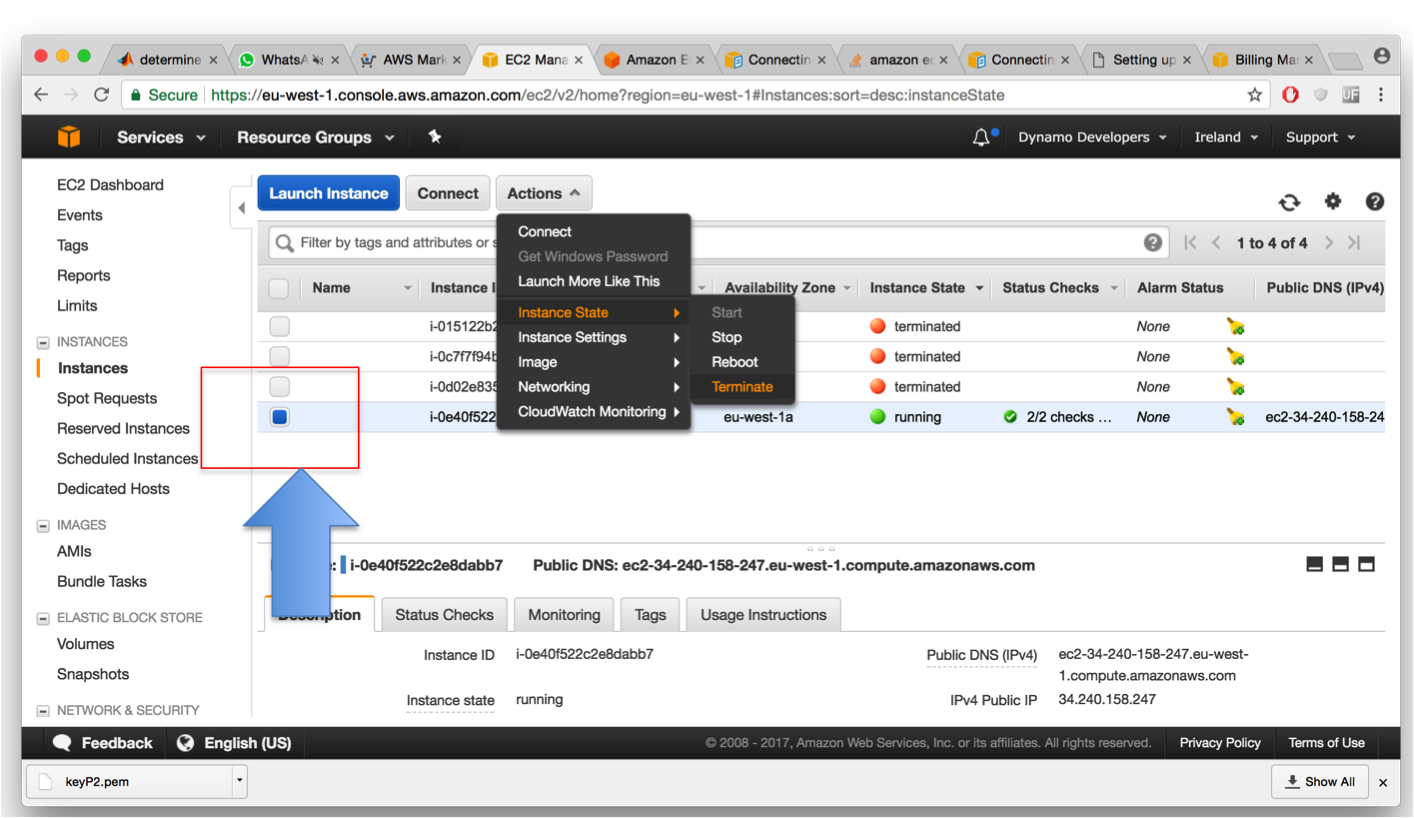The height and width of the screenshot is (818, 1414).
Task: Open Volumes in the sidebar
Action: coord(86,644)
